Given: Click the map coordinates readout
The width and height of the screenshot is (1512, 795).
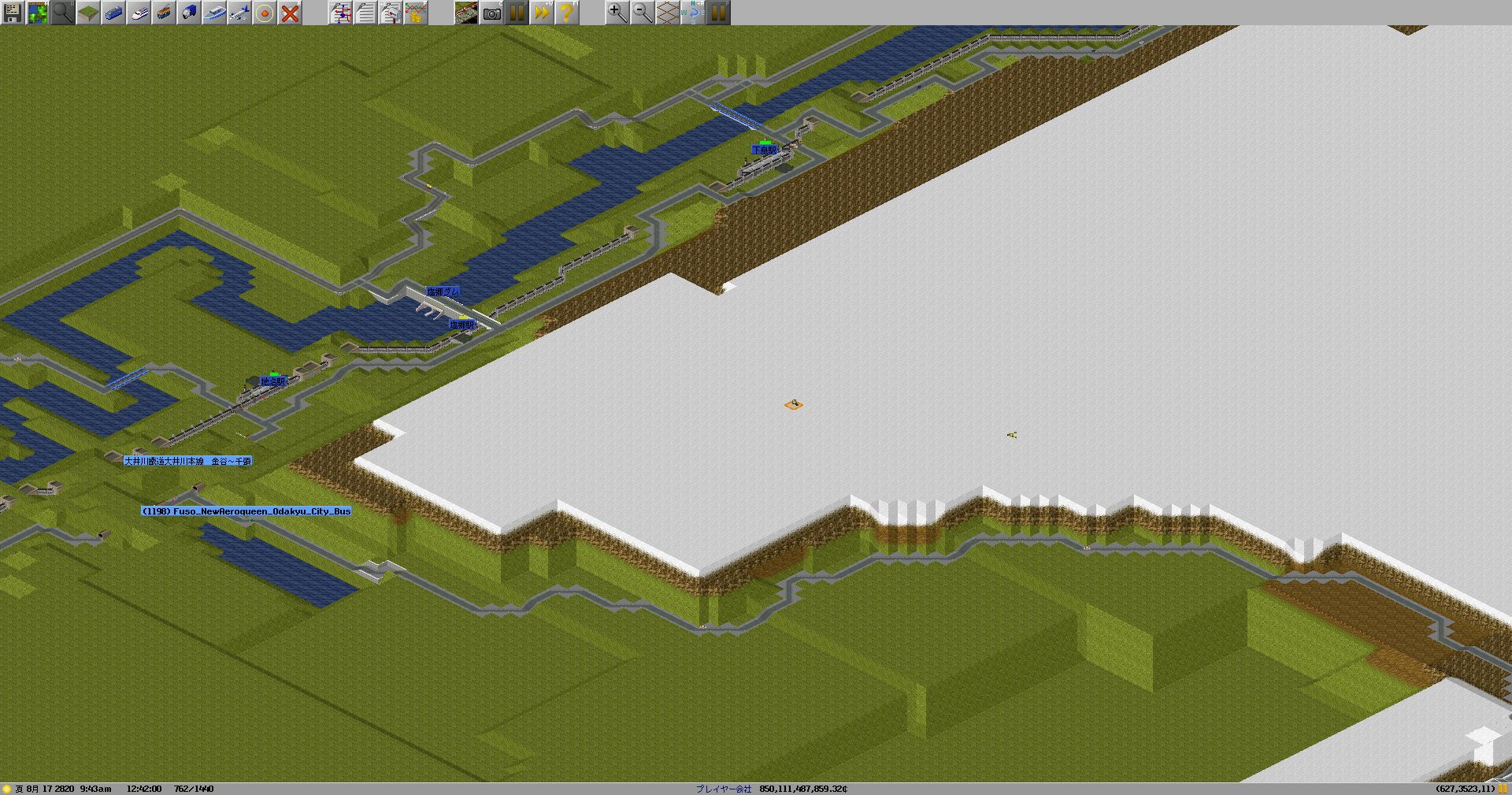Looking at the screenshot, I should (x=1465, y=789).
